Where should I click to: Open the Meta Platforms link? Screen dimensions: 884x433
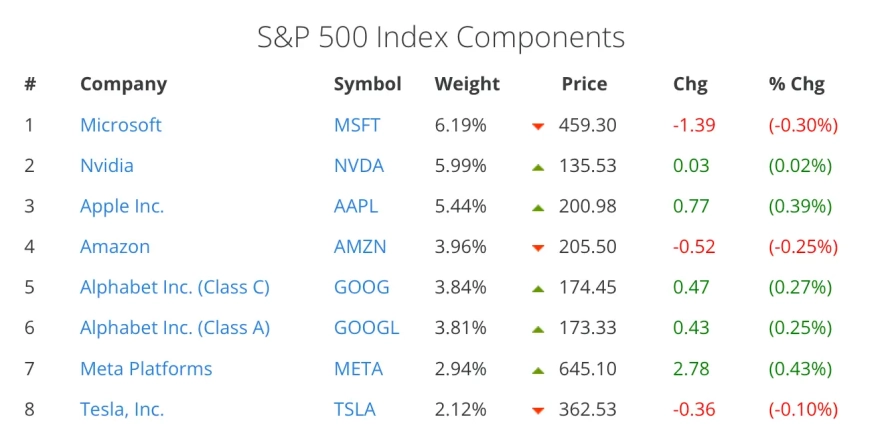[x=146, y=368]
